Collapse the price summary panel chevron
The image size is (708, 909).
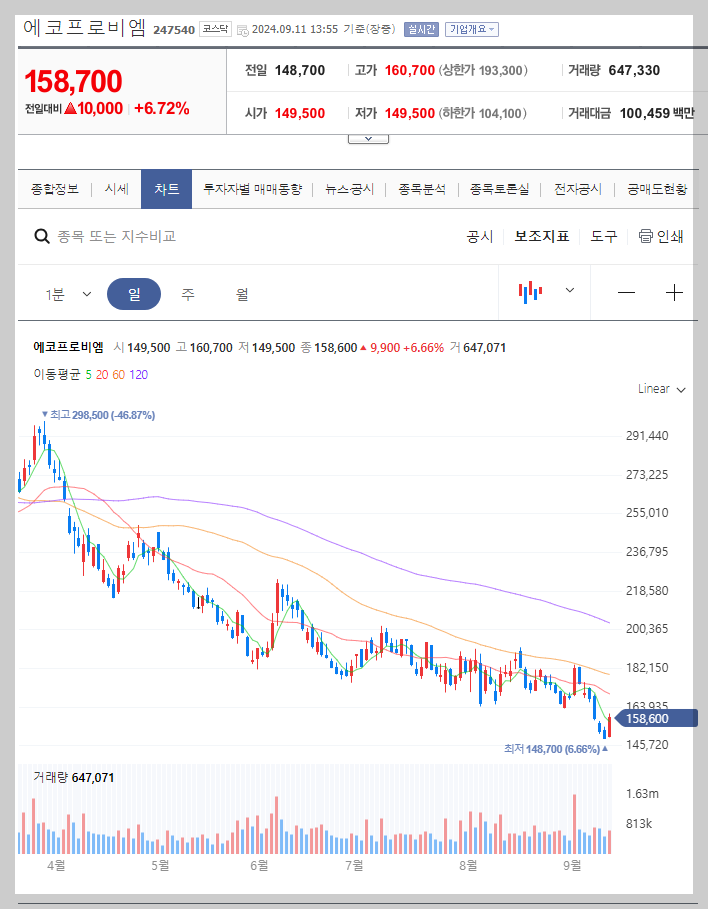[x=368, y=138]
